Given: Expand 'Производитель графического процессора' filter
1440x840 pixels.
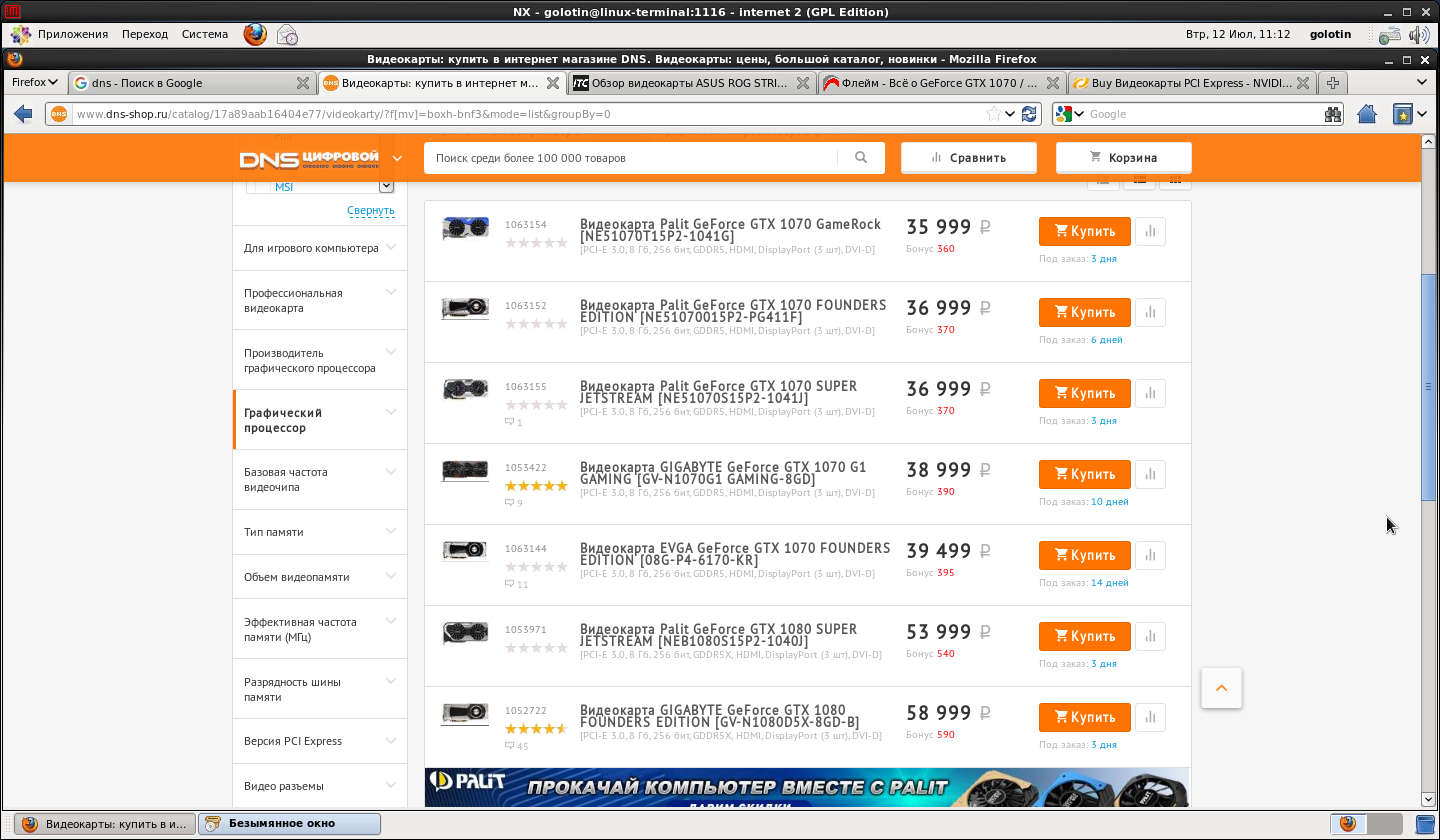Looking at the screenshot, I should point(390,352).
